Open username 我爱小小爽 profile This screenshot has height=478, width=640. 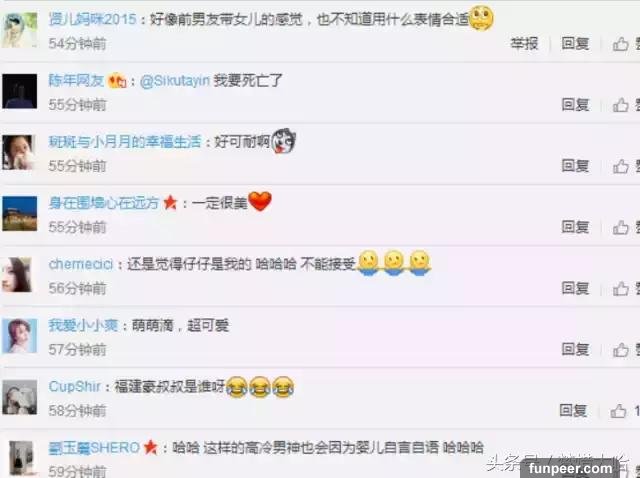tap(83, 325)
